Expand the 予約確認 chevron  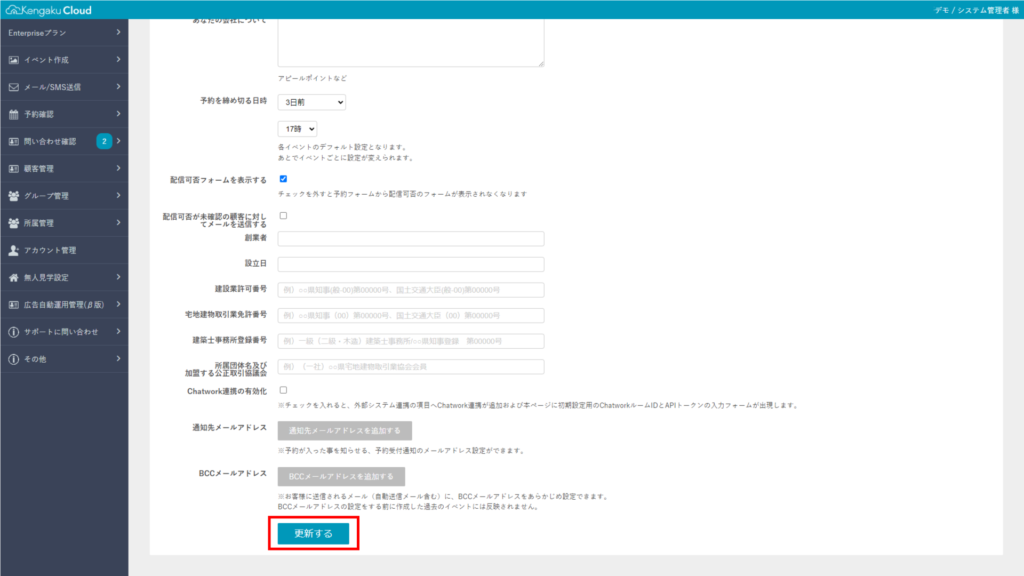(118, 114)
